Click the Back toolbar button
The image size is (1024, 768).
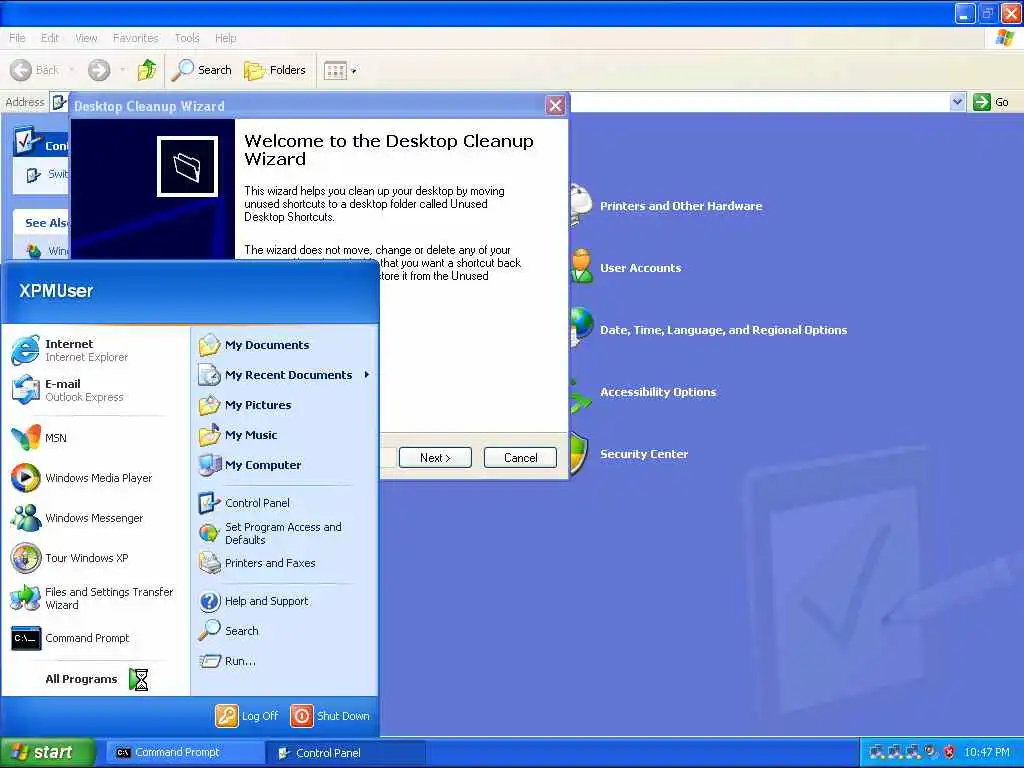(35, 70)
